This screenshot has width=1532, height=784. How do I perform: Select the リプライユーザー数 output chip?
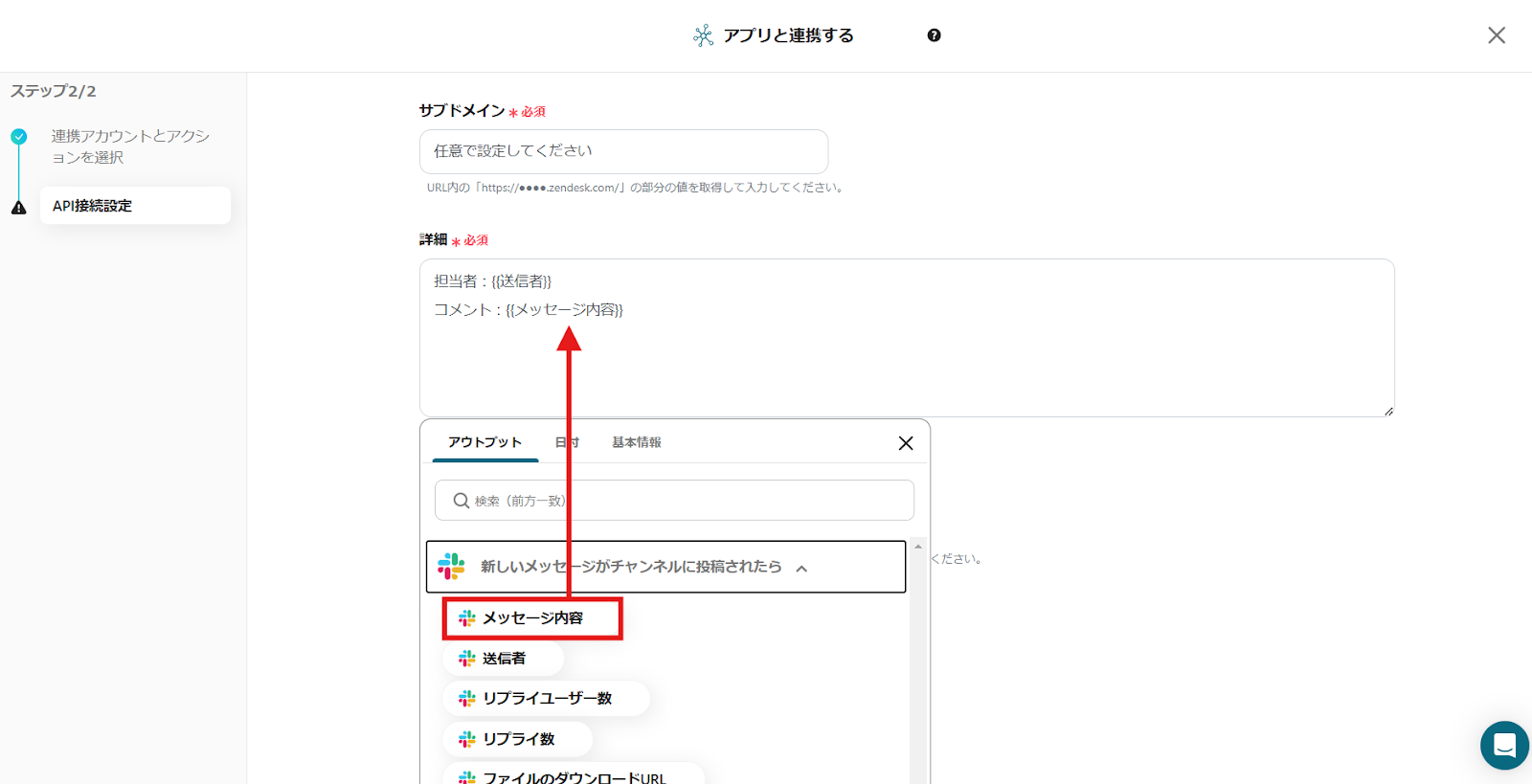pyautogui.click(x=546, y=699)
